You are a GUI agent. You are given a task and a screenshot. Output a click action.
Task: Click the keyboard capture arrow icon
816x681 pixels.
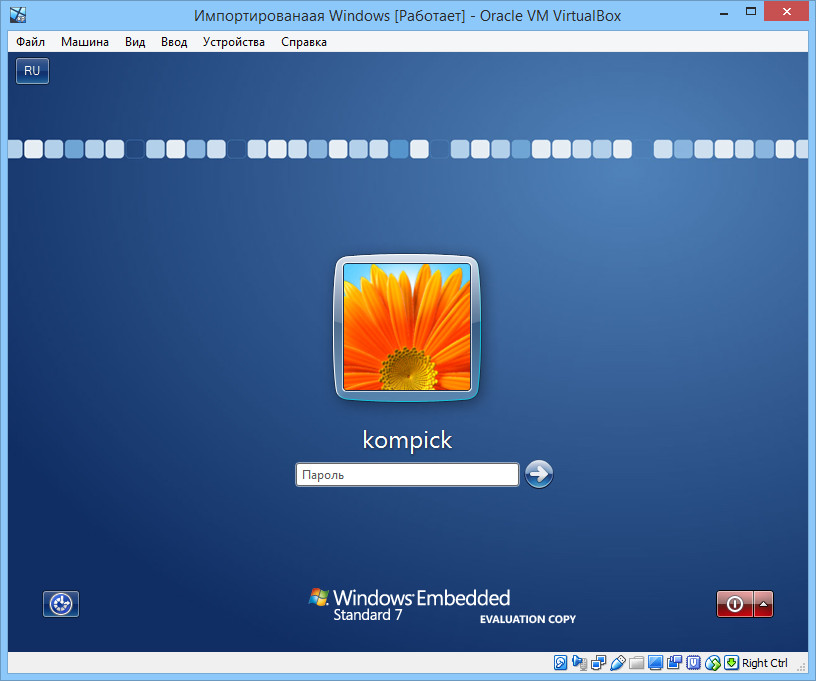point(731,663)
